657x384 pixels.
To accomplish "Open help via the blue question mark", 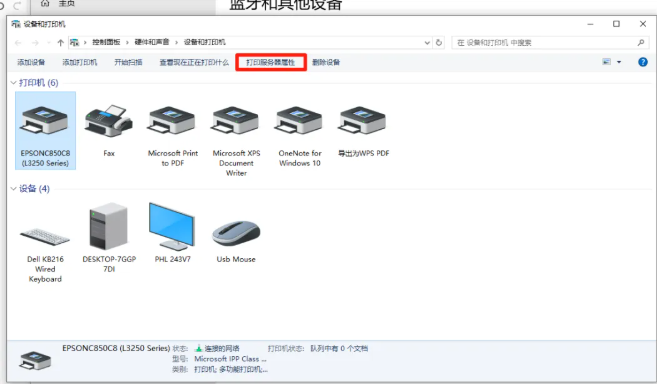I will tap(643, 62).
